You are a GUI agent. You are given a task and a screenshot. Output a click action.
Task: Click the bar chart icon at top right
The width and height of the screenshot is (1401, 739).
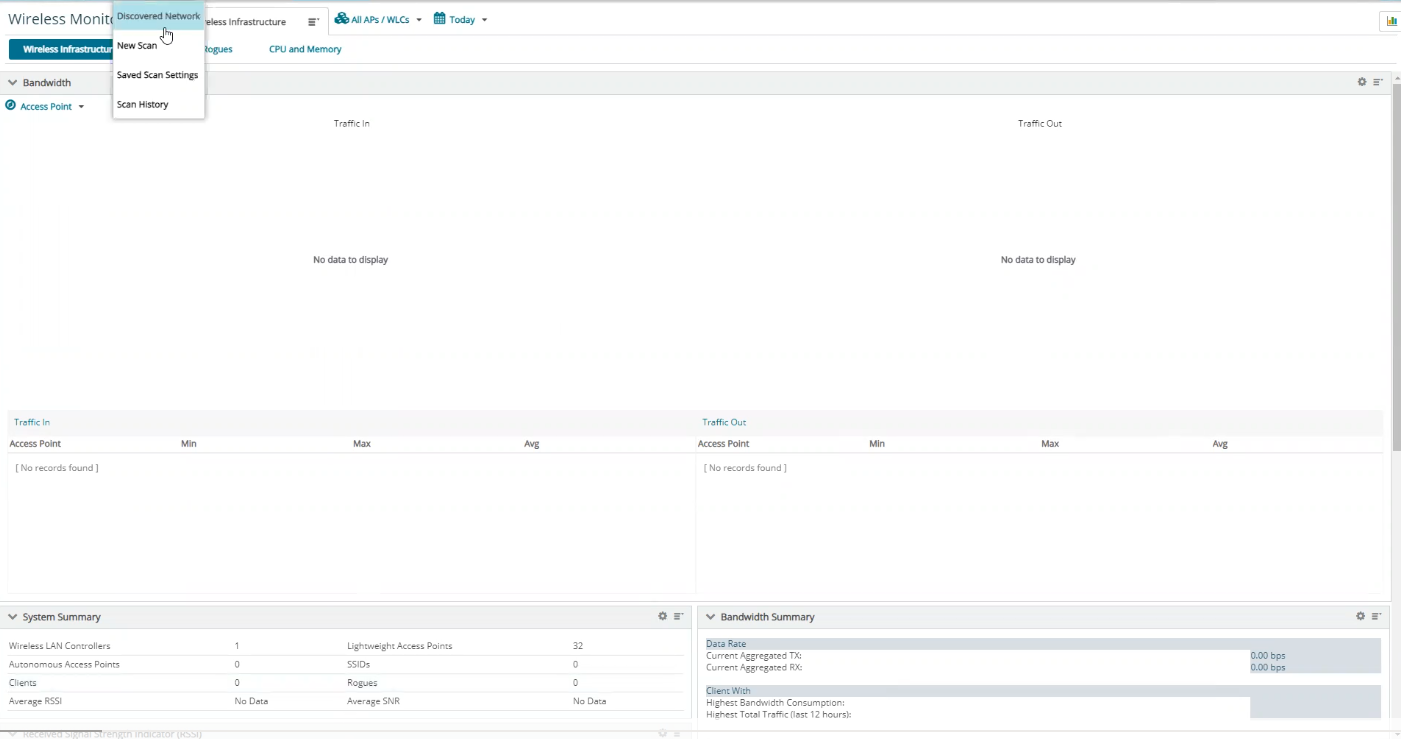(1392, 21)
